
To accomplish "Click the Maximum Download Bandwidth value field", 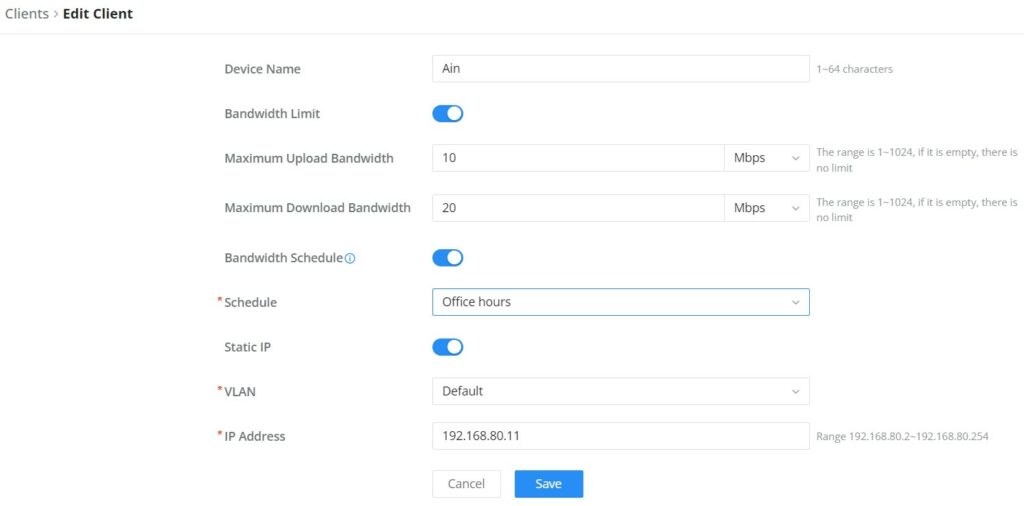I will (578, 208).
